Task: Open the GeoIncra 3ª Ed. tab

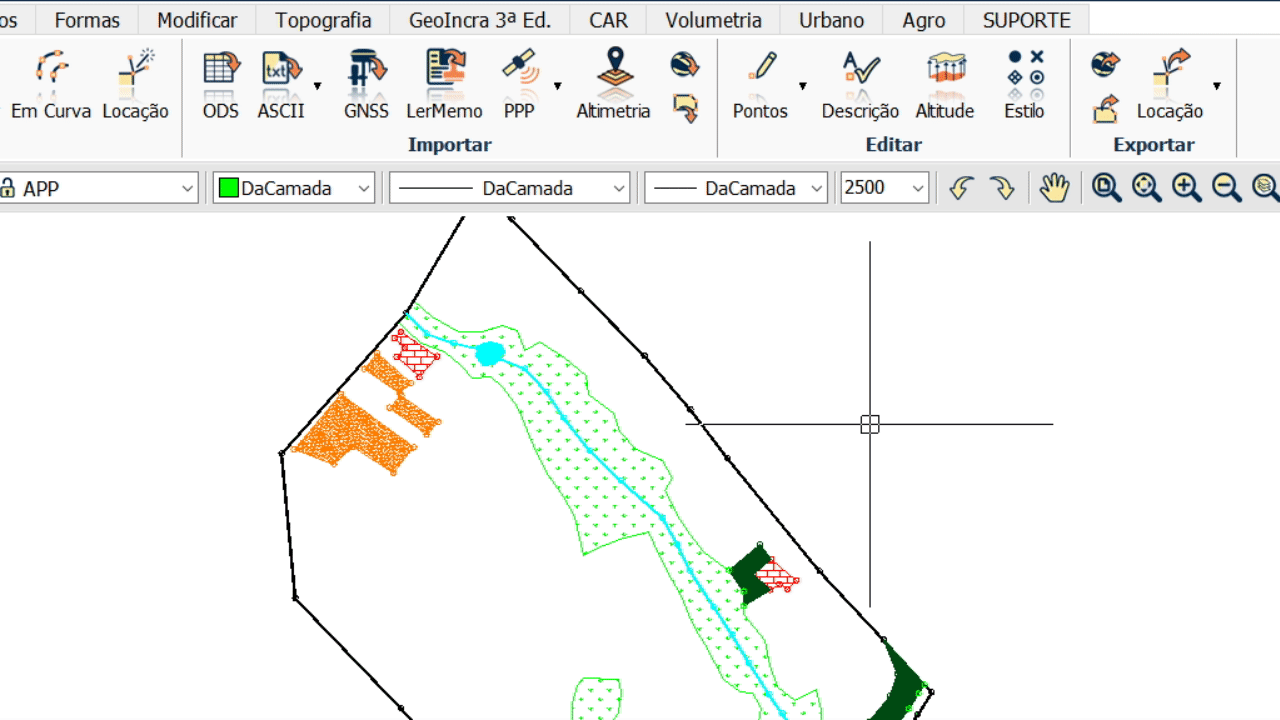Action: point(479,20)
